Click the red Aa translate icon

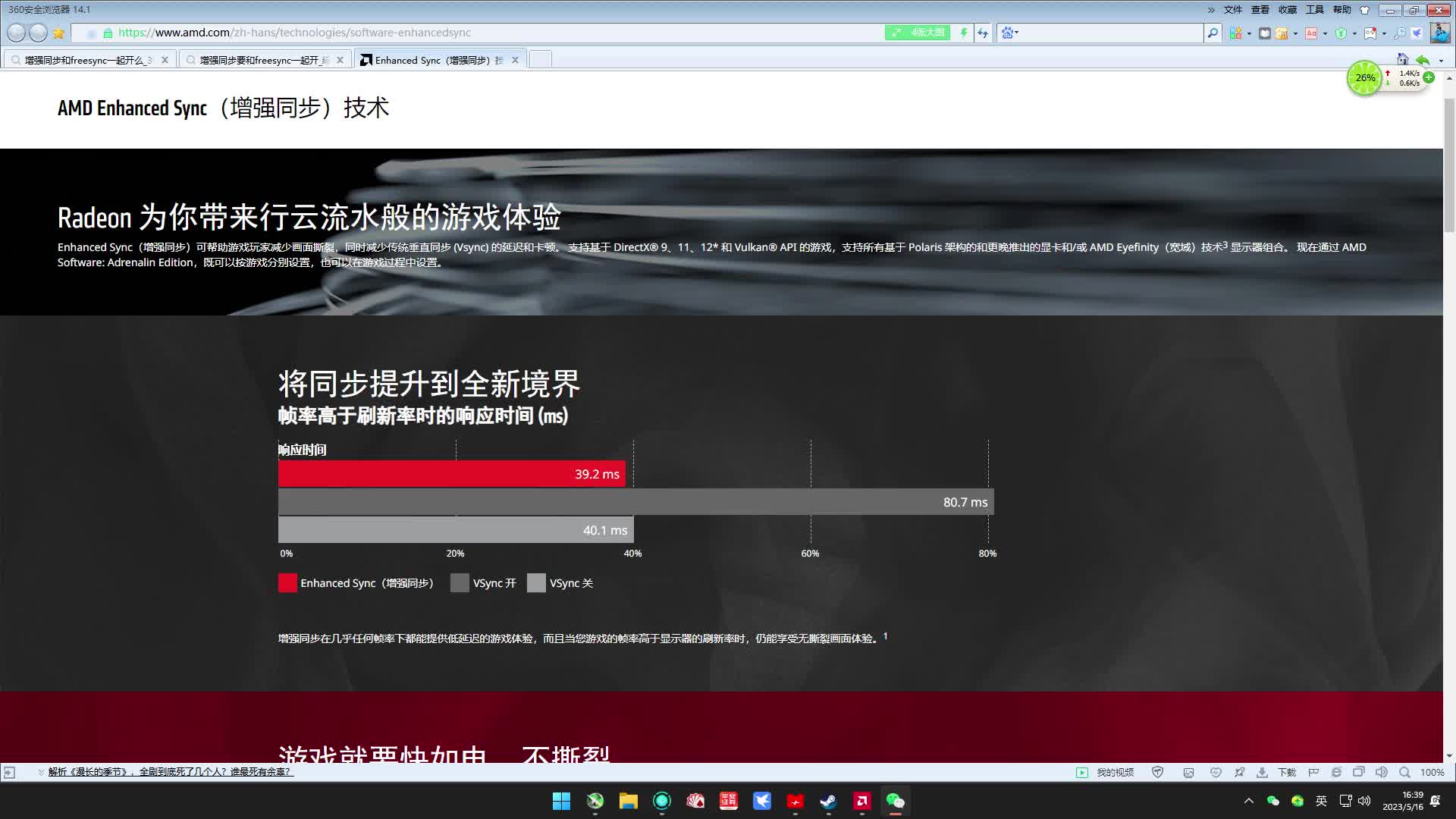click(1311, 33)
